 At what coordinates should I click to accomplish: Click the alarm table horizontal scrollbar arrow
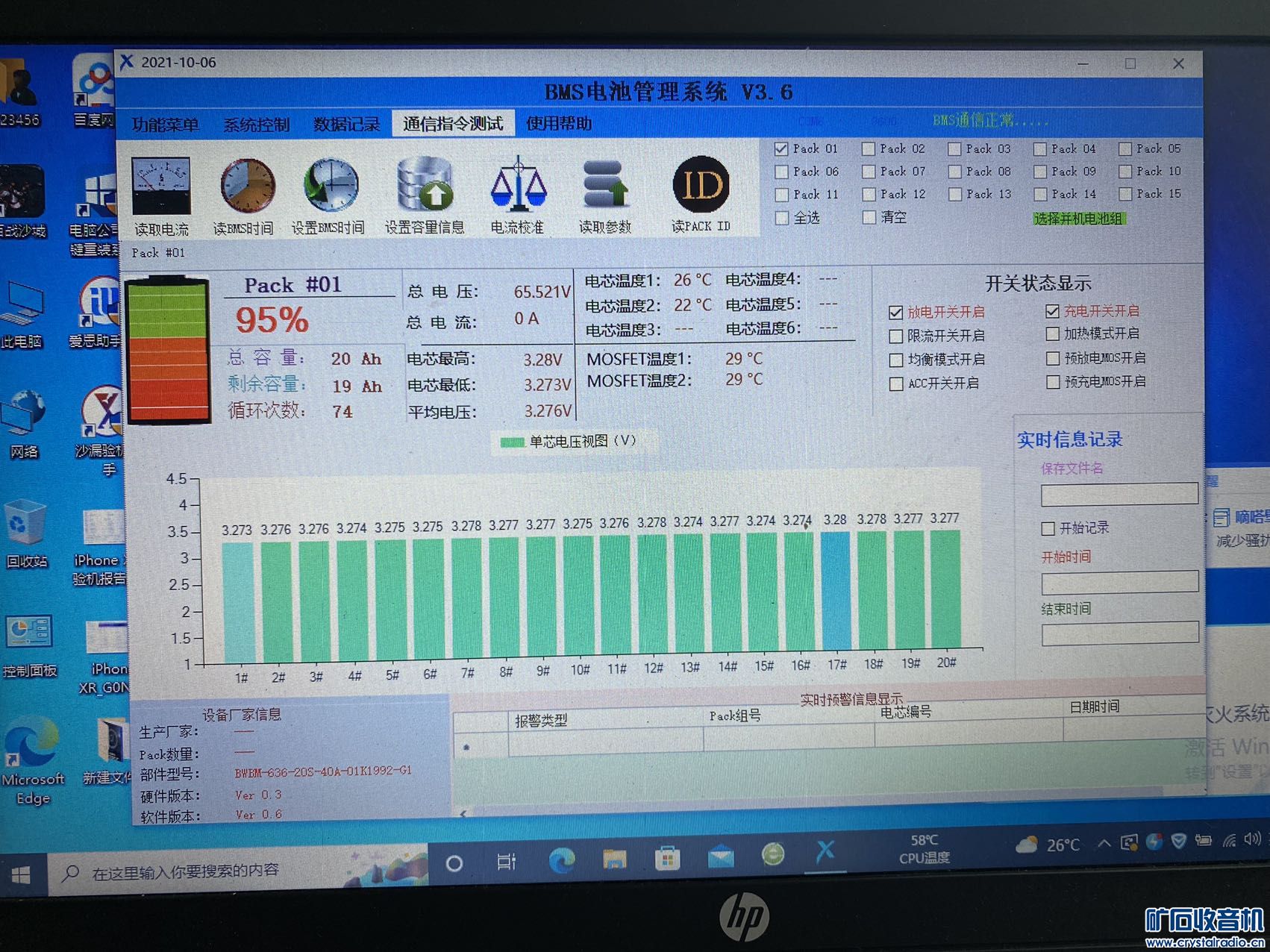point(463,812)
